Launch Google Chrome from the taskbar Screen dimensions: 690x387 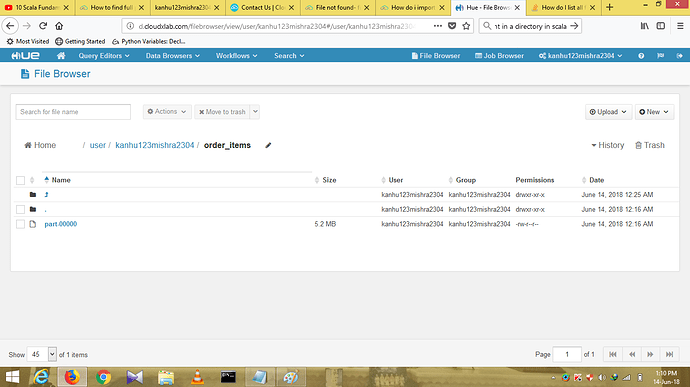point(103,377)
